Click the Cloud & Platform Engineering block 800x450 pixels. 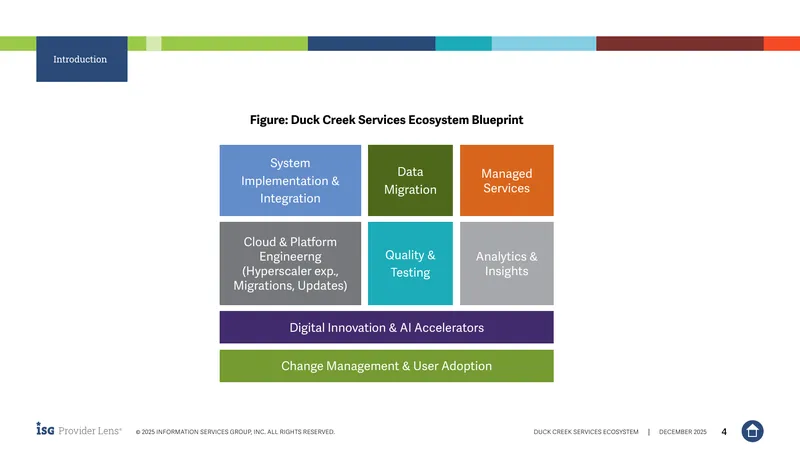290,263
